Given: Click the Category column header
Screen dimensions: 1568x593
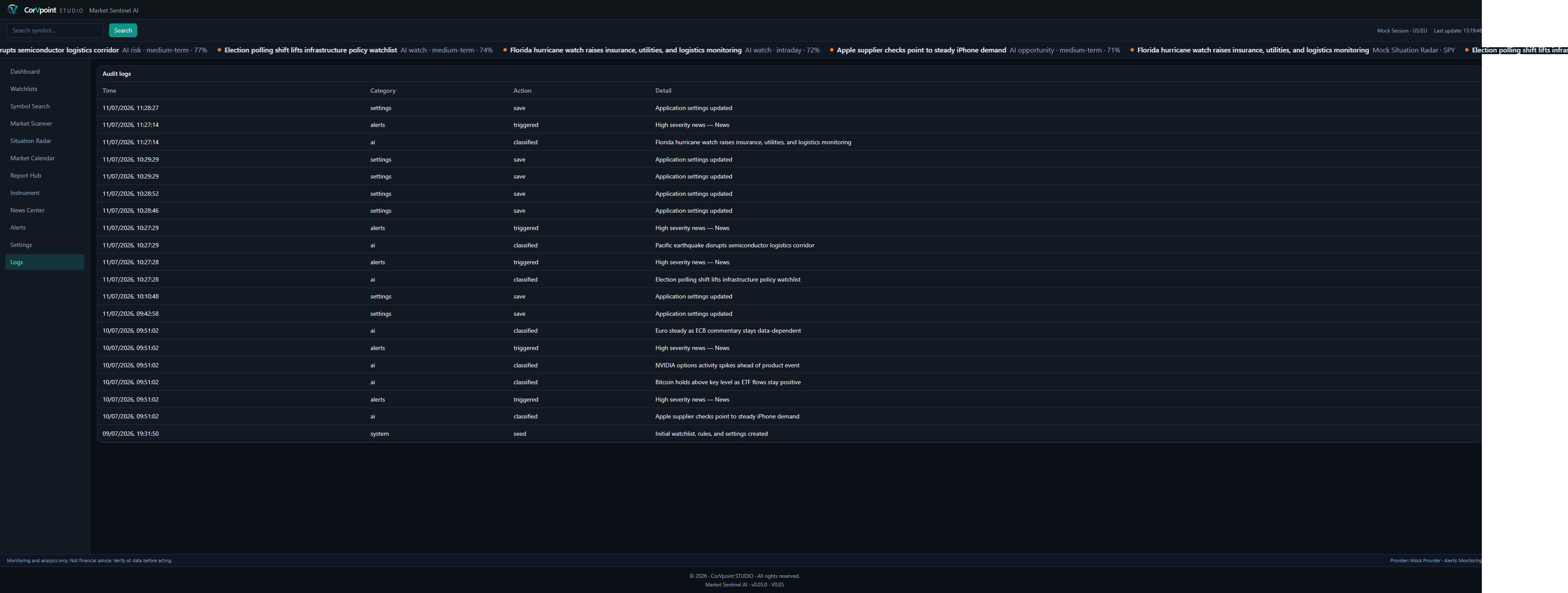Looking at the screenshot, I should (x=383, y=91).
